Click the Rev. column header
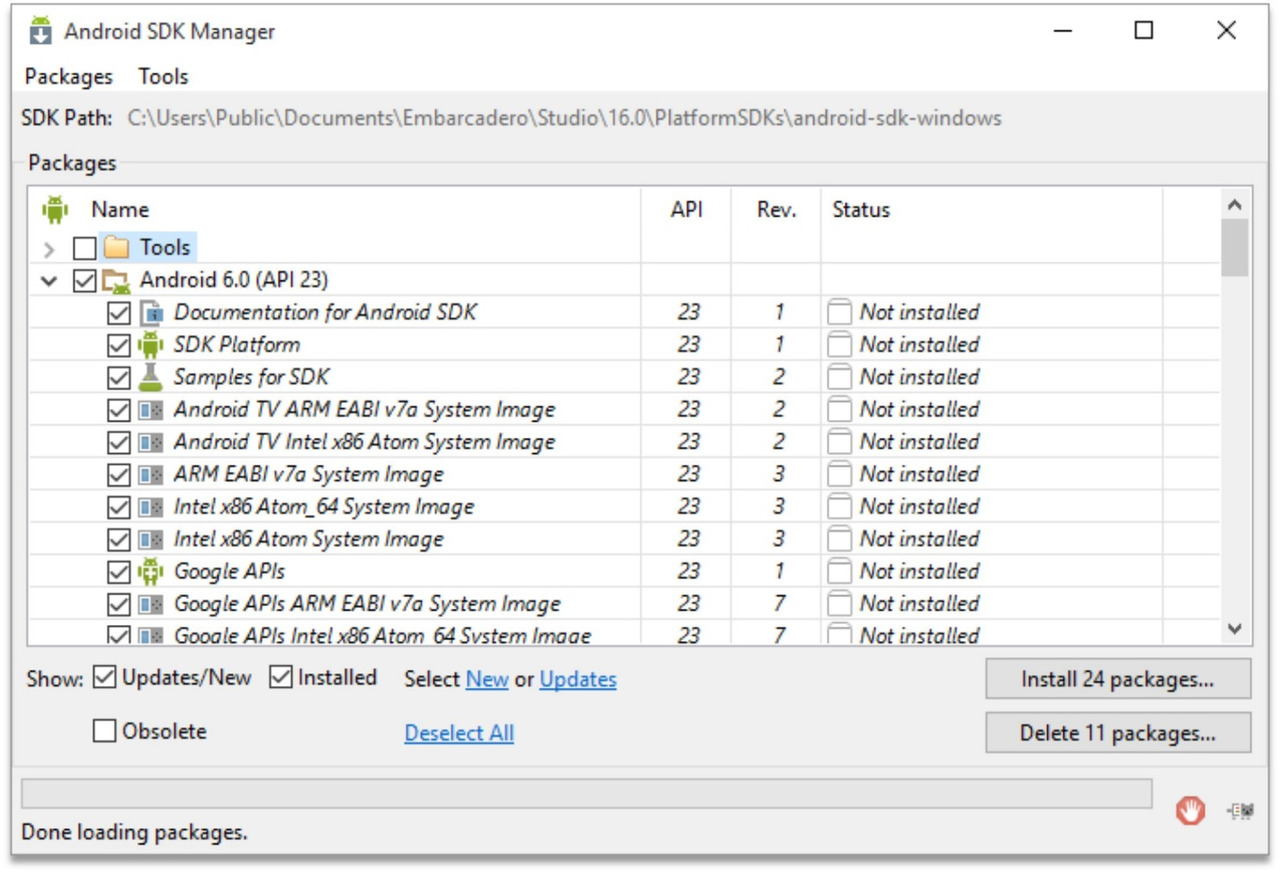 (777, 210)
